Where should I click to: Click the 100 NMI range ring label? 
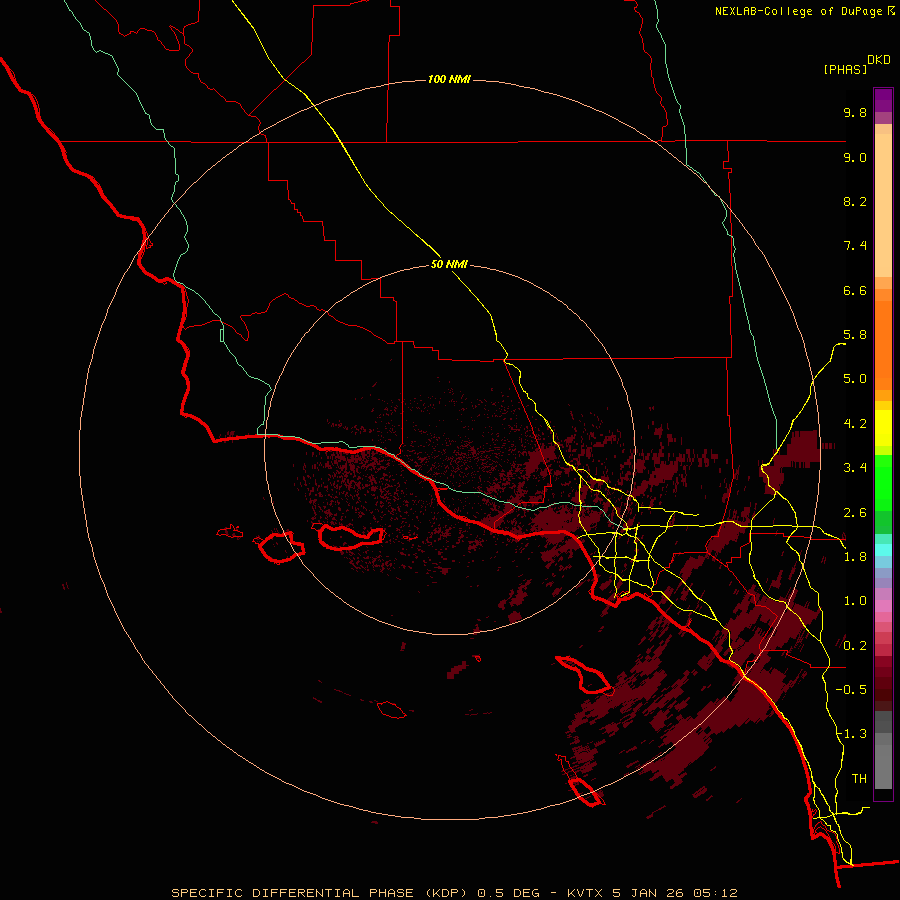click(x=449, y=79)
